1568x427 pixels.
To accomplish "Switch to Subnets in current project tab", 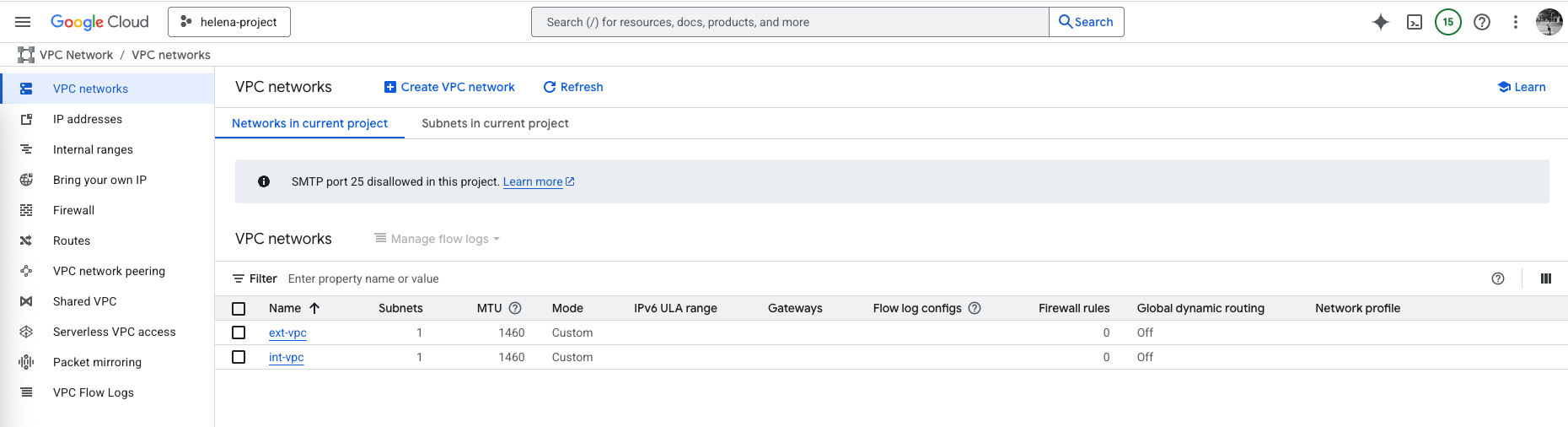I will [x=495, y=123].
